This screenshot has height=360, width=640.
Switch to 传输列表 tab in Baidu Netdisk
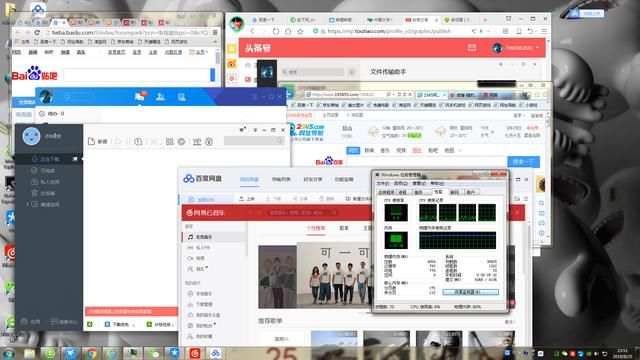click(x=281, y=179)
